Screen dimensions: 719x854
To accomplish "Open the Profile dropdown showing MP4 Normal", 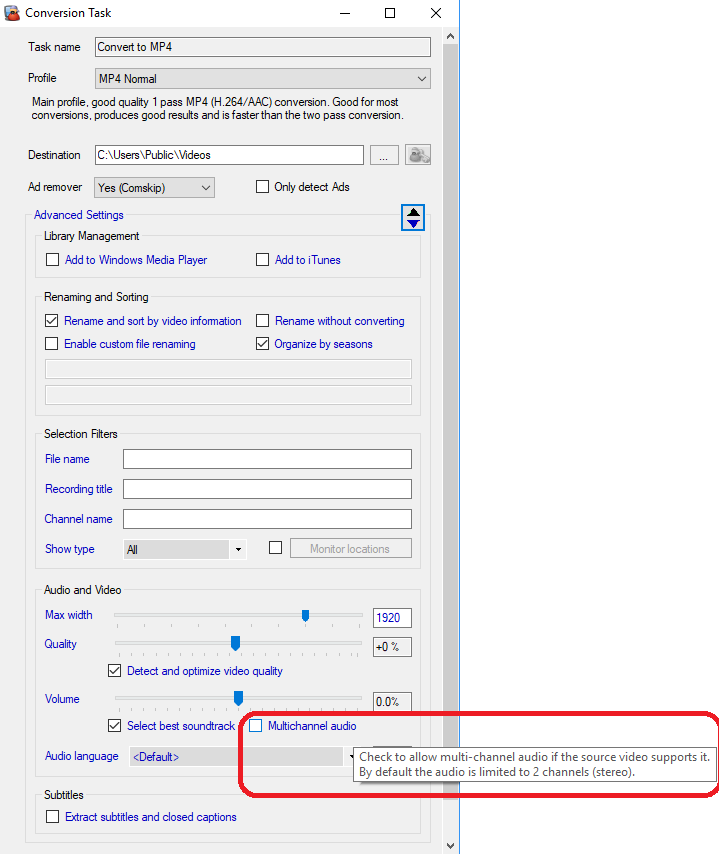I will pyautogui.click(x=262, y=79).
